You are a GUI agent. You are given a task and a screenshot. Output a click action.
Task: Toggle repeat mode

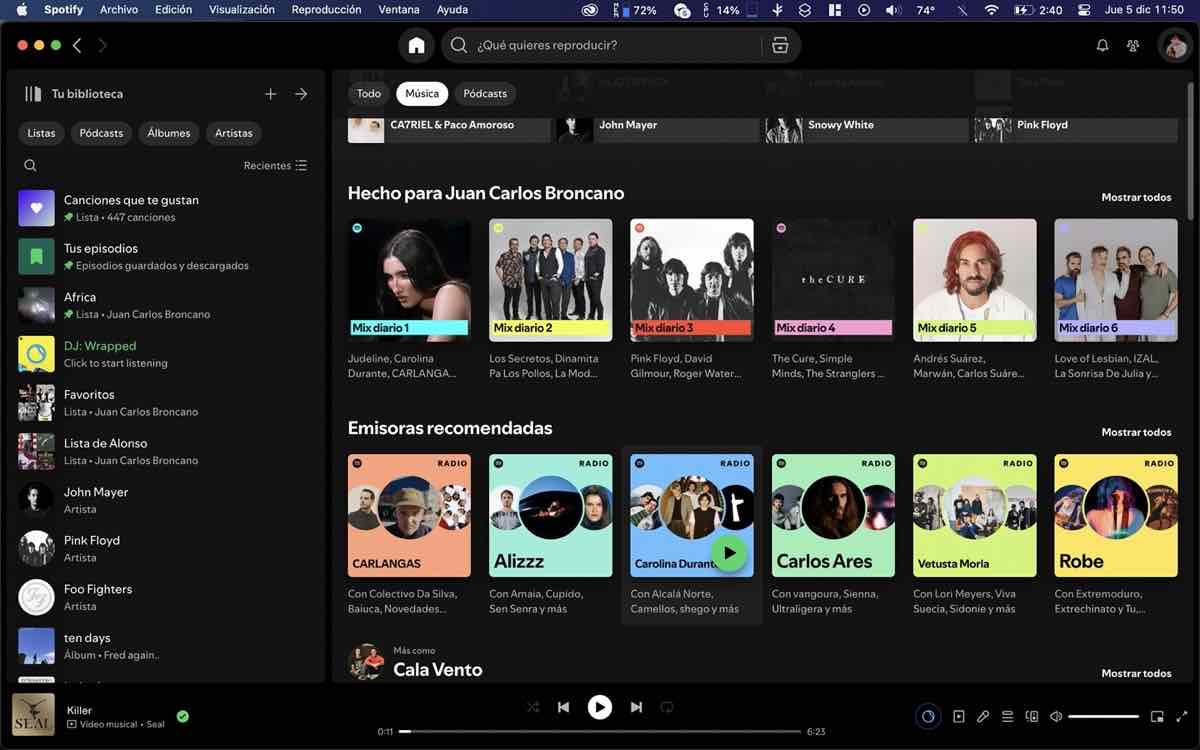click(x=667, y=707)
